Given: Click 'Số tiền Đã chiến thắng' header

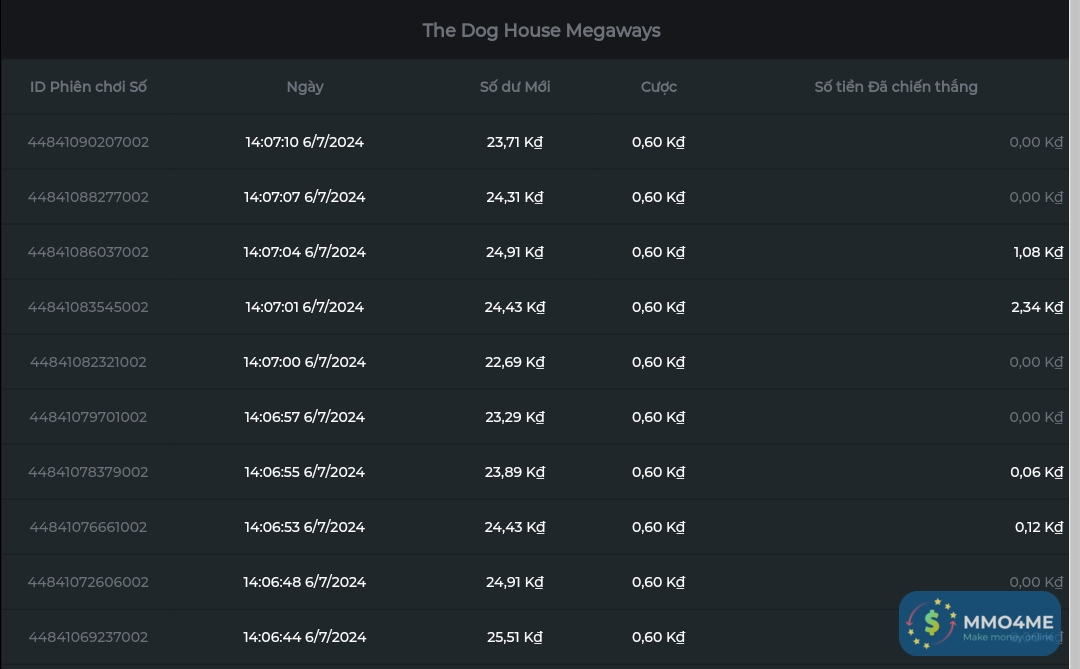Looking at the screenshot, I should [896, 87].
